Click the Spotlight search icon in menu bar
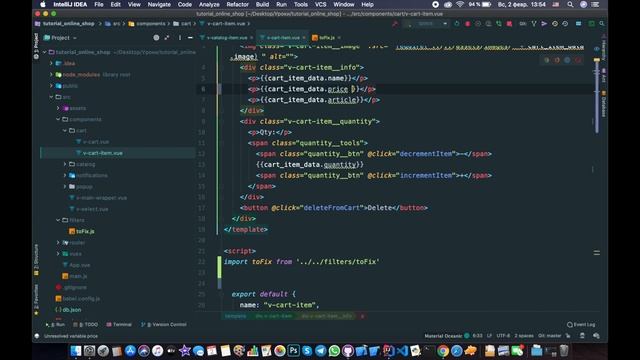The height and width of the screenshot is (360, 640). click(x=570, y=4)
